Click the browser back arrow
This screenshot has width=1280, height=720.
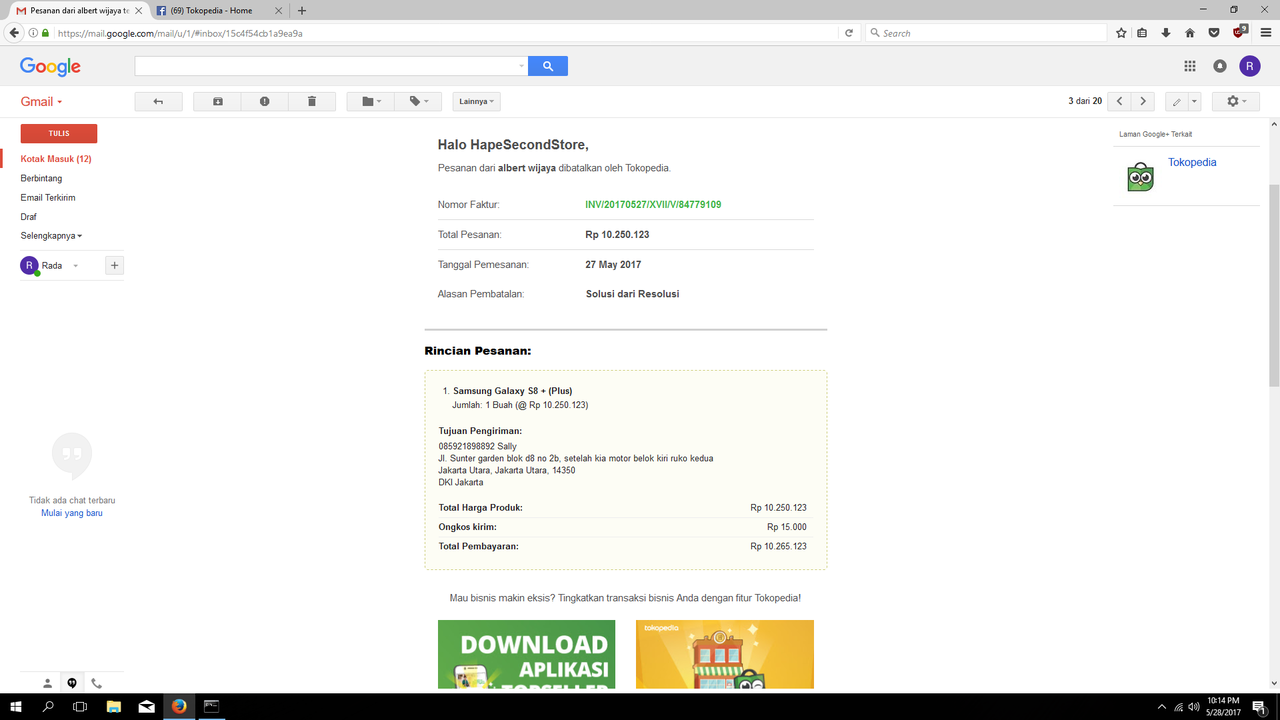tap(14, 33)
